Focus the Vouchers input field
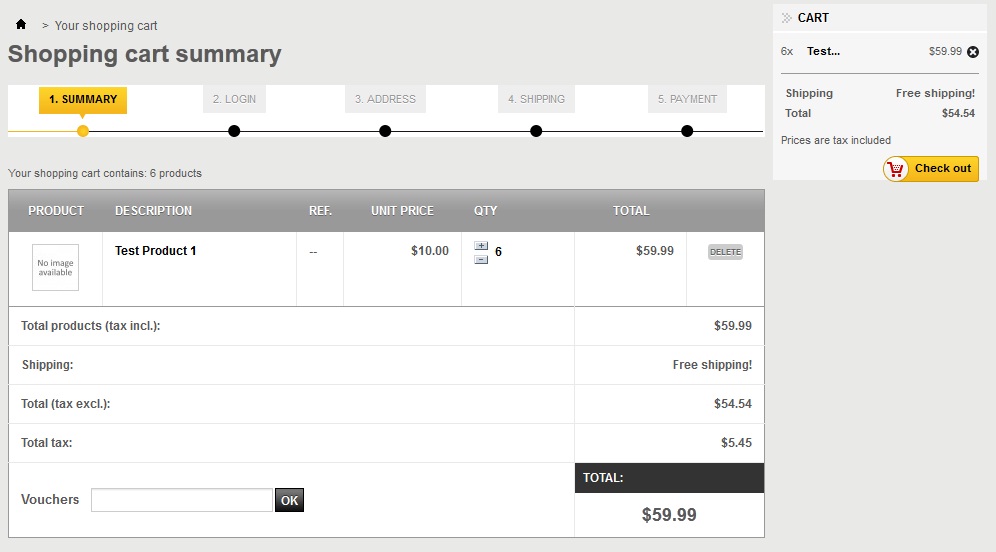The height and width of the screenshot is (552, 996). (x=181, y=500)
